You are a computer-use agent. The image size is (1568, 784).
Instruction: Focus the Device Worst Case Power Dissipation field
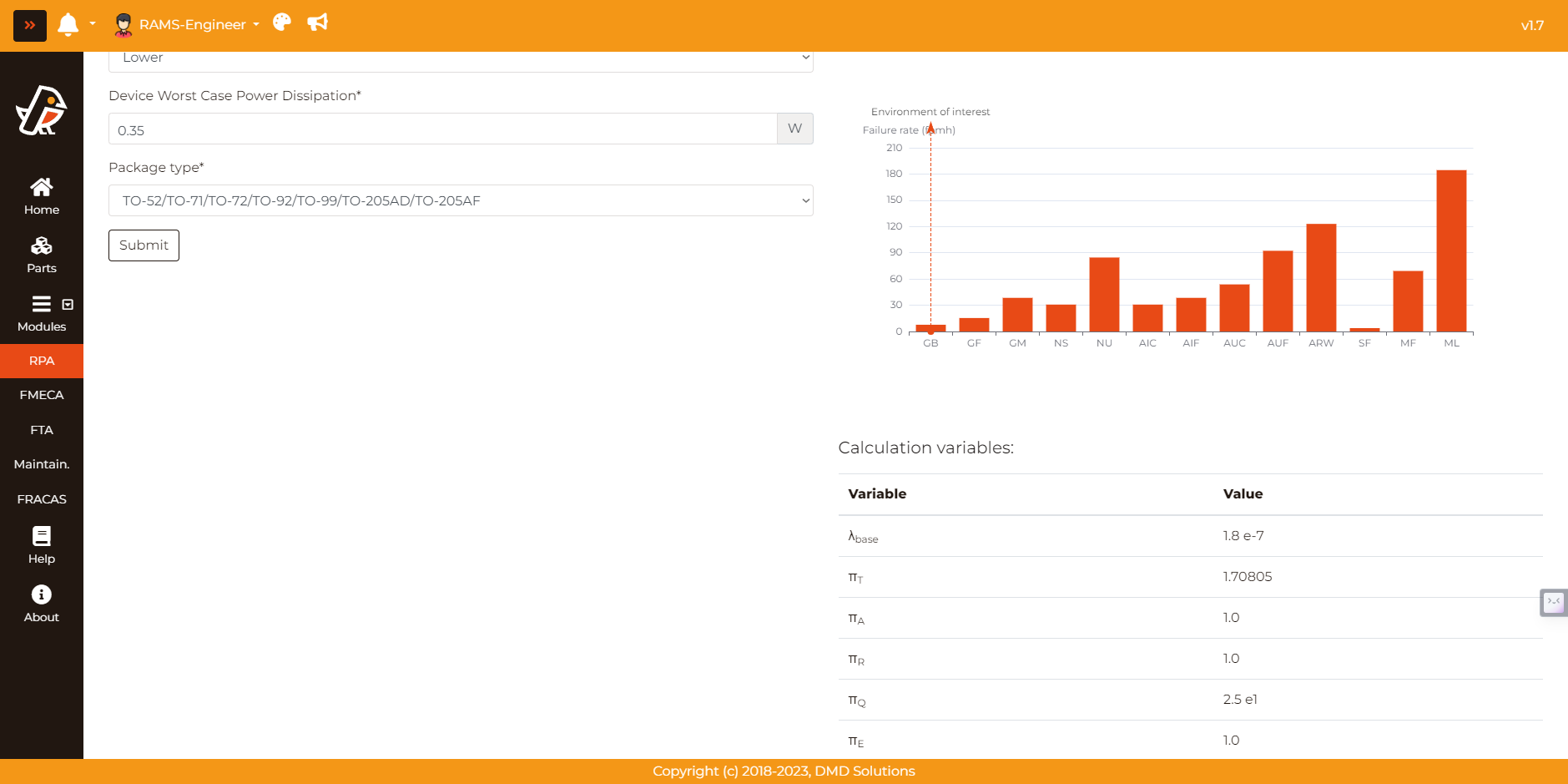tap(442, 129)
